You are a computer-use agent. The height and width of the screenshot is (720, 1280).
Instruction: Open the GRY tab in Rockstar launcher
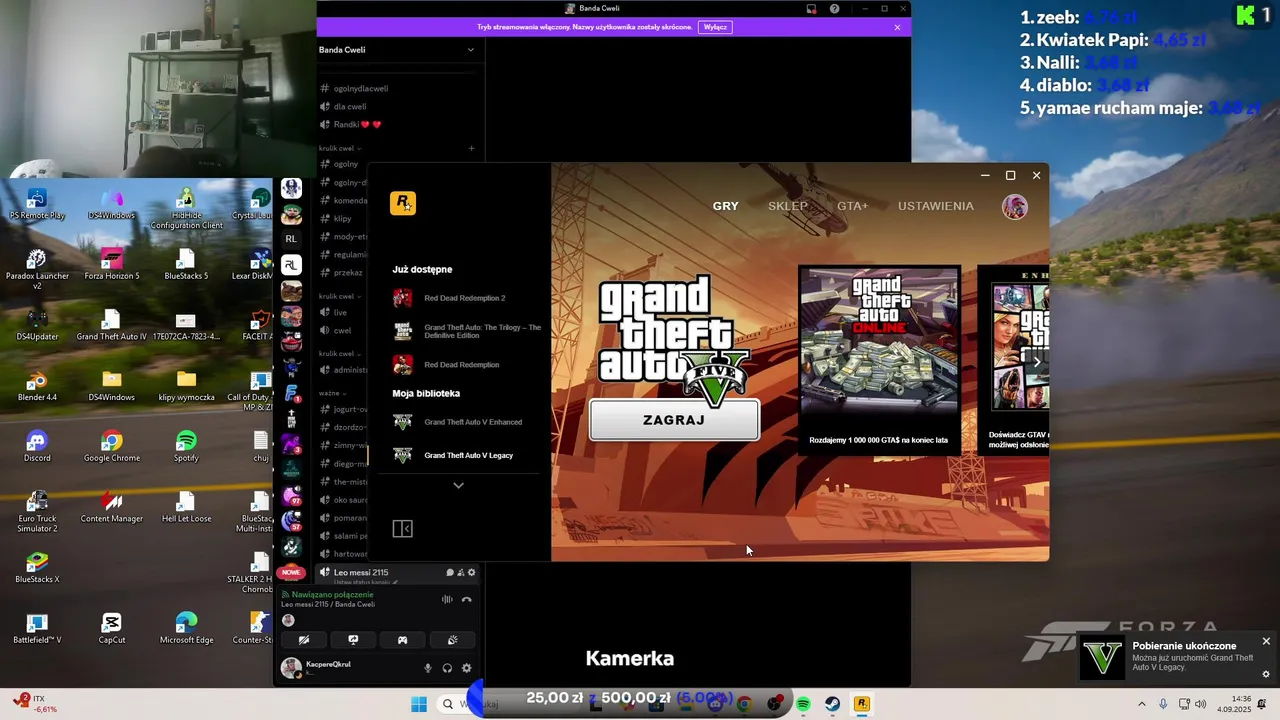[x=725, y=206]
